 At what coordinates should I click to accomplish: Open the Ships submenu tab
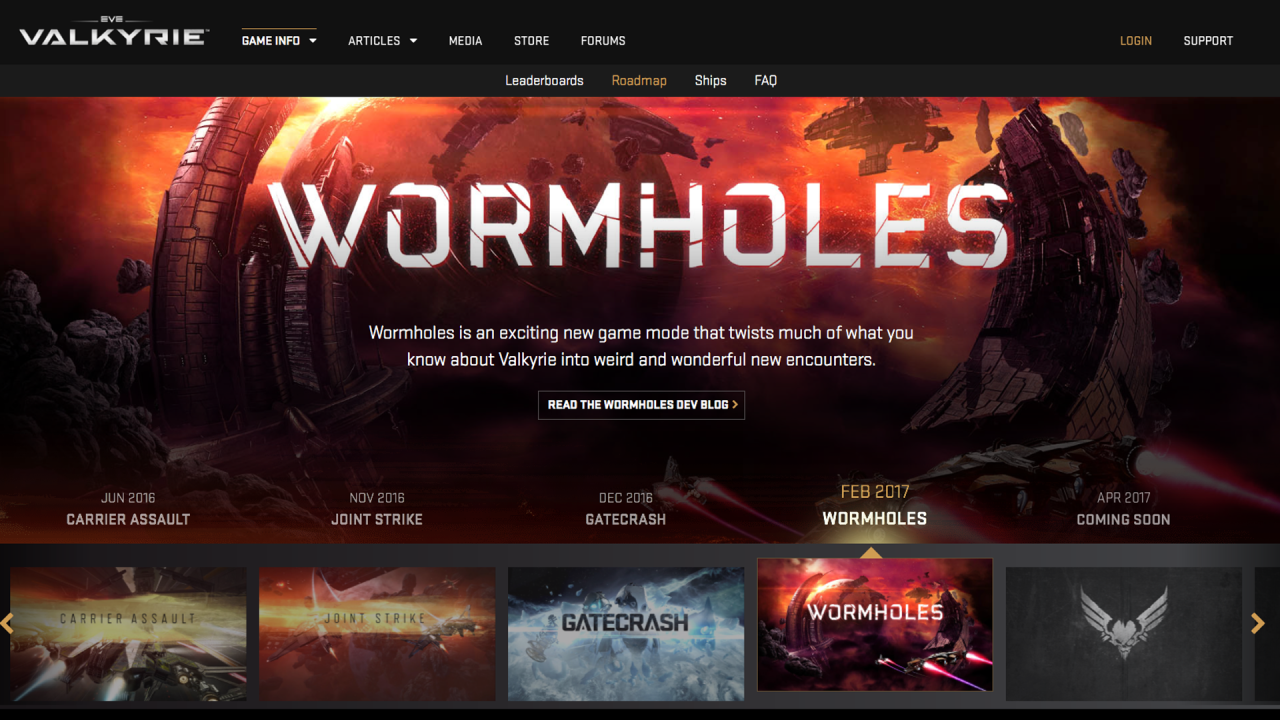[710, 81]
